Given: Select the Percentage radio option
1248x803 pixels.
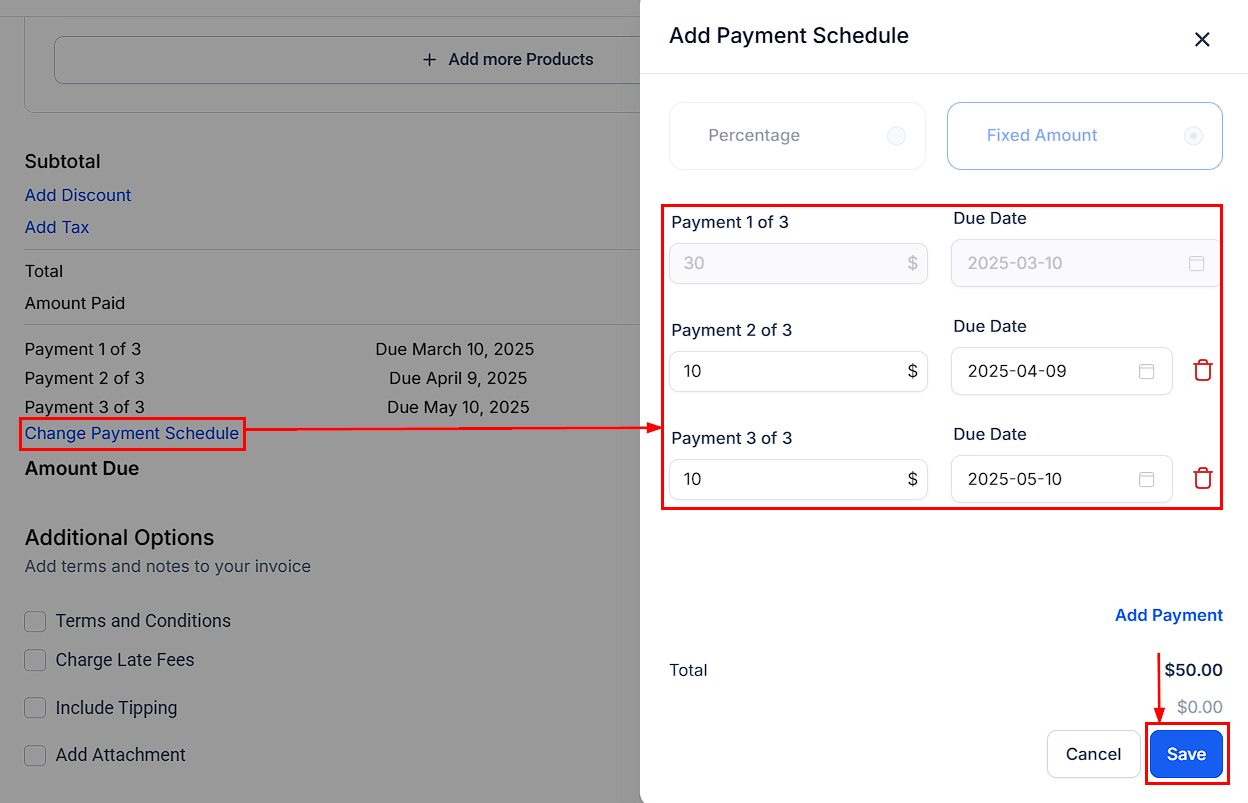Looking at the screenshot, I should pyautogui.click(x=896, y=136).
